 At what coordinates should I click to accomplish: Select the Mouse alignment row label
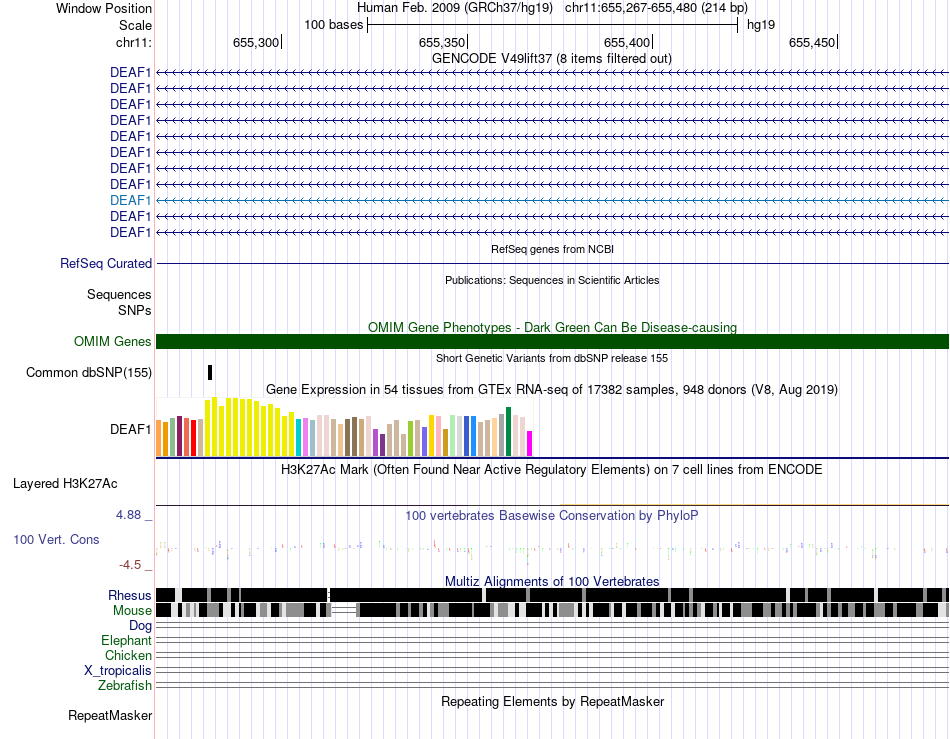(132, 611)
